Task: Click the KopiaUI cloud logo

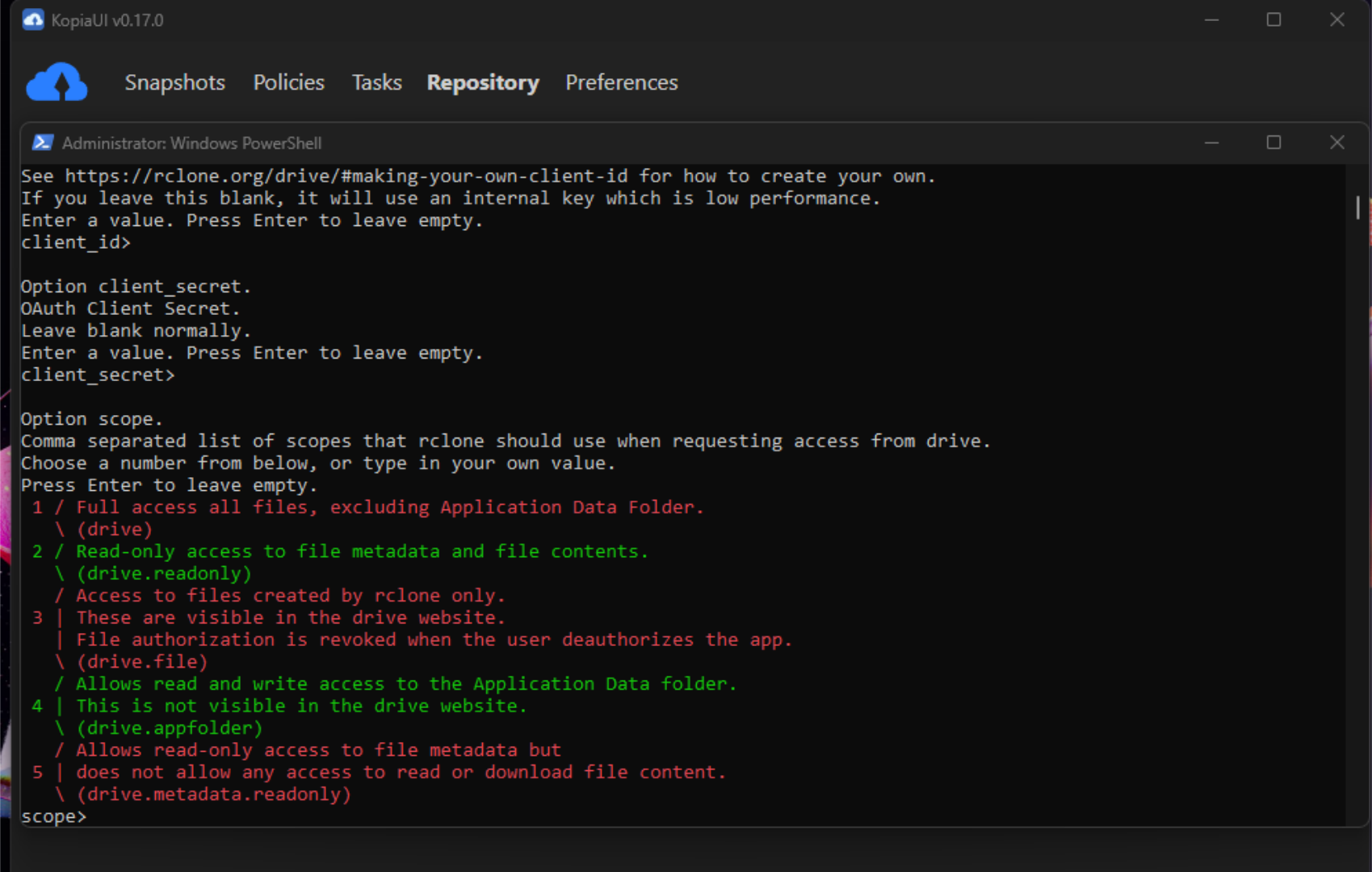Action: [x=57, y=82]
